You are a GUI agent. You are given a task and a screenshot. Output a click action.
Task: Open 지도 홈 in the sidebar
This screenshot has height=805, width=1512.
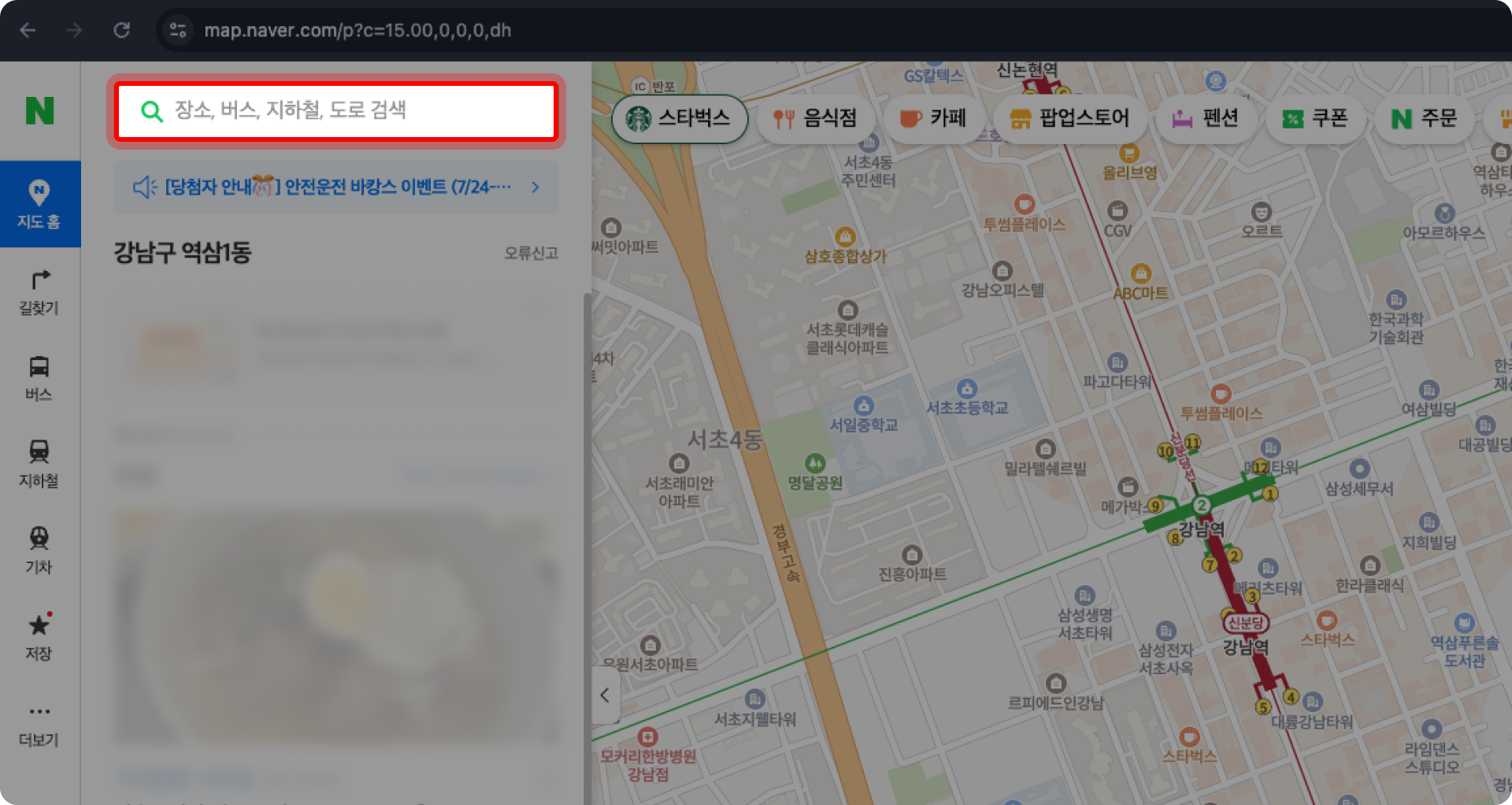[39, 204]
